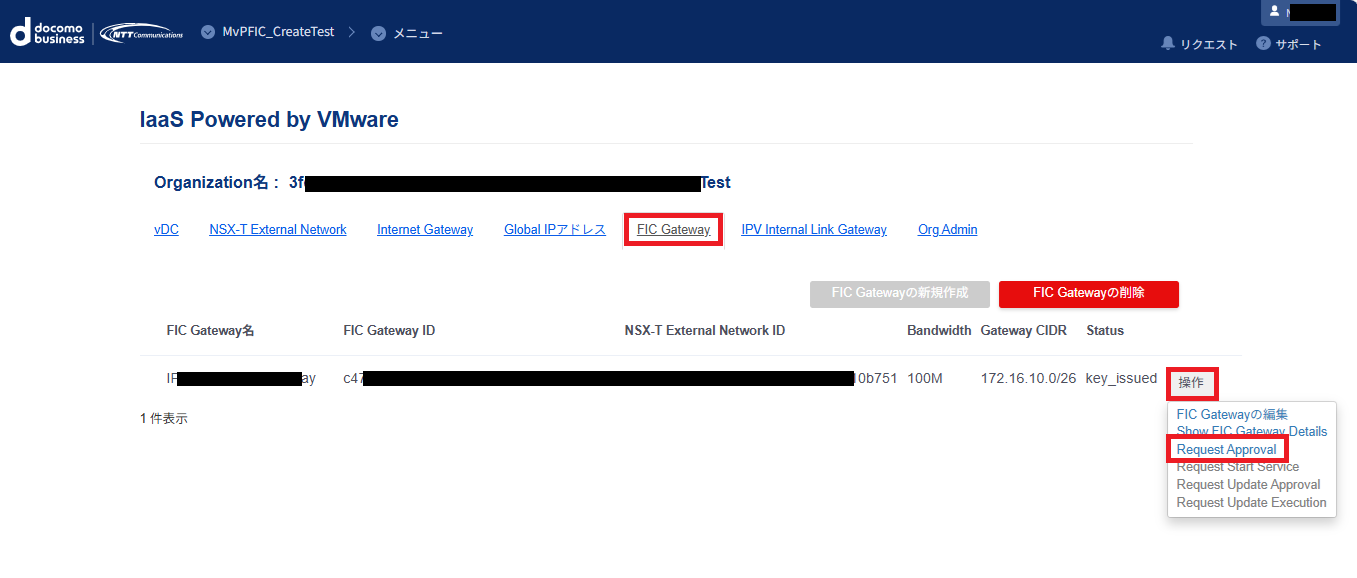Image resolution: width=1357 pixels, height=578 pixels.
Task: Open IPV Internal Link Gateway tab
Action: (x=814, y=229)
